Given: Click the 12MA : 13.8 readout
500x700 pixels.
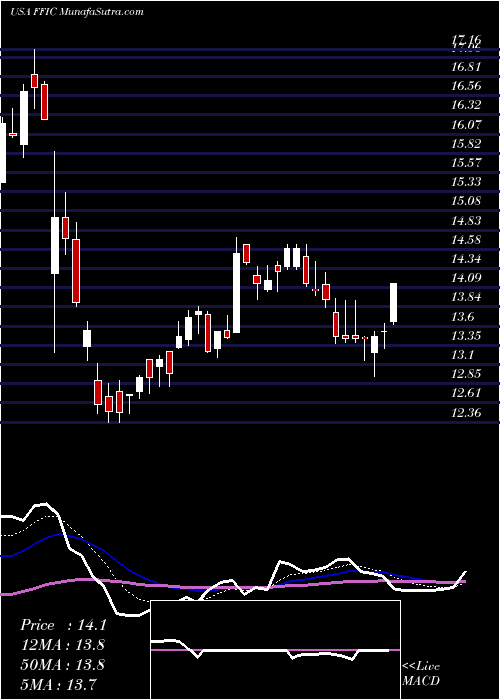Looking at the screenshot, I should (x=63, y=645).
